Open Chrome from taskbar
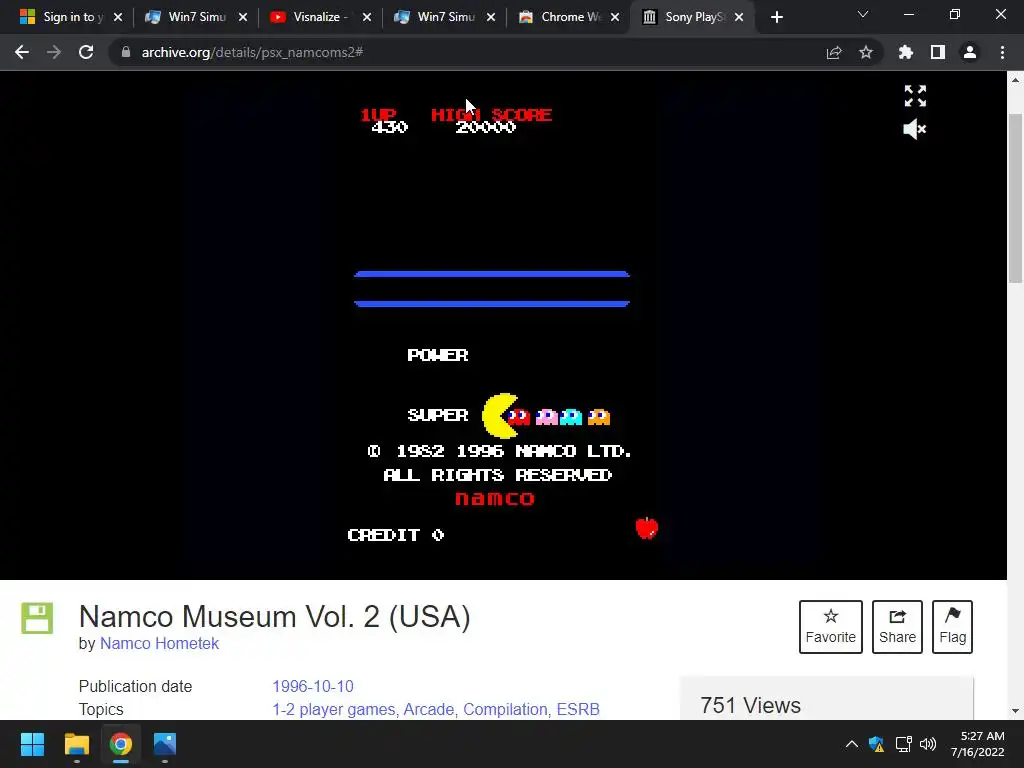Viewport: 1024px width, 768px height. tap(120, 744)
